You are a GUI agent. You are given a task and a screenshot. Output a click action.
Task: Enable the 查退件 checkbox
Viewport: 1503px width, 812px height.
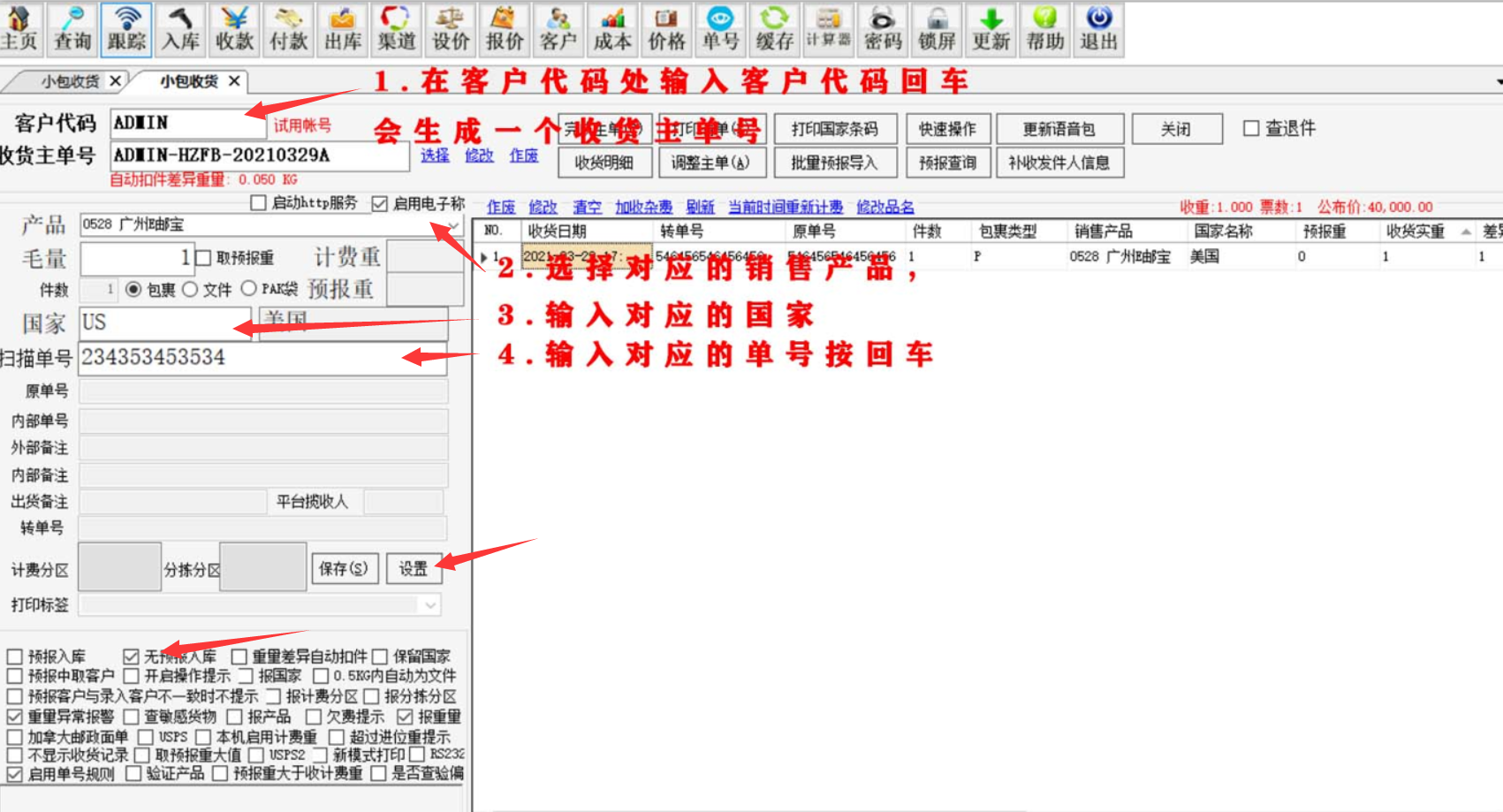coord(1251,129)
